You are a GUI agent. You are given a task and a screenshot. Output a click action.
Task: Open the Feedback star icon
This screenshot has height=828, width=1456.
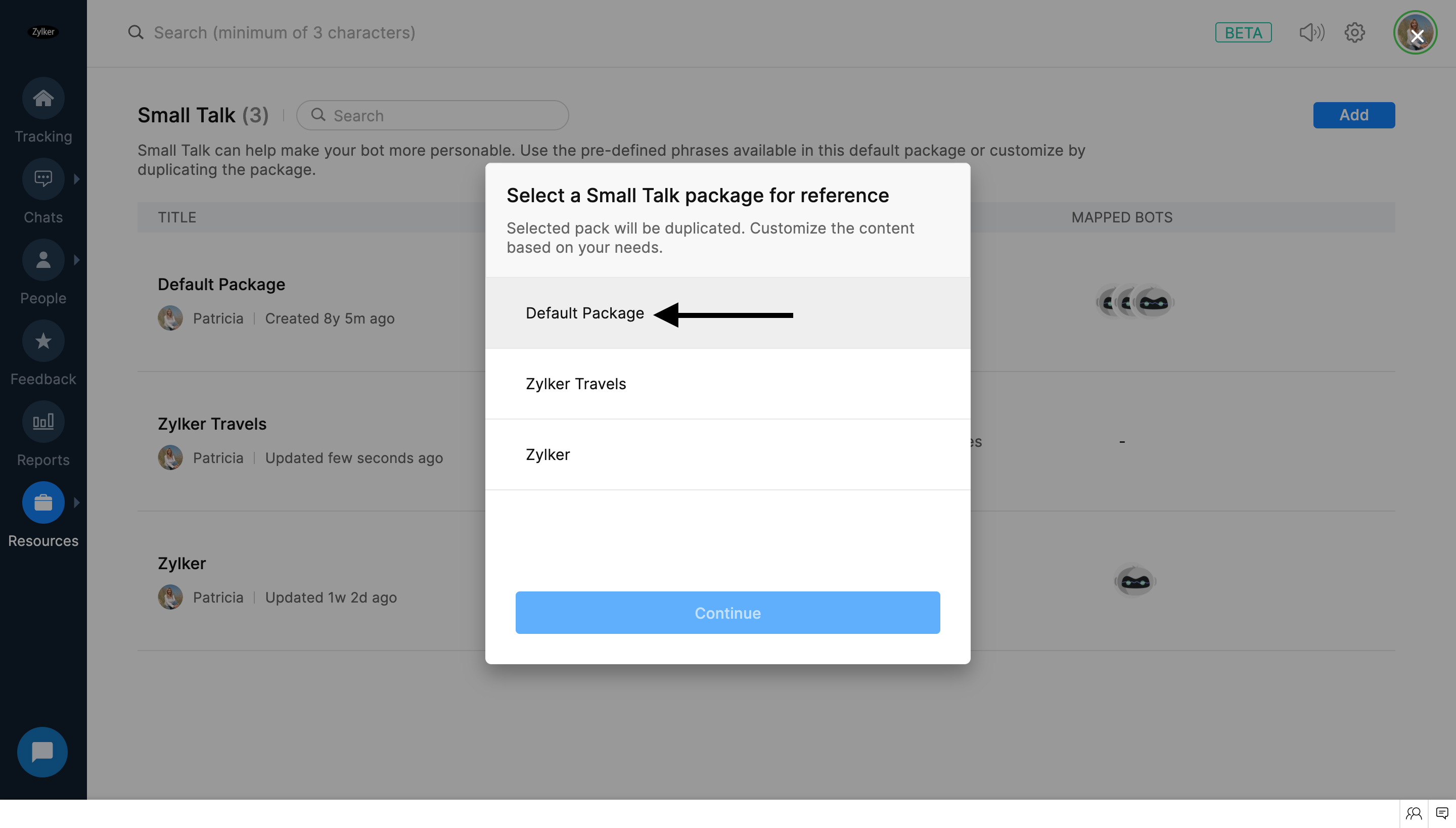(43, 341)
